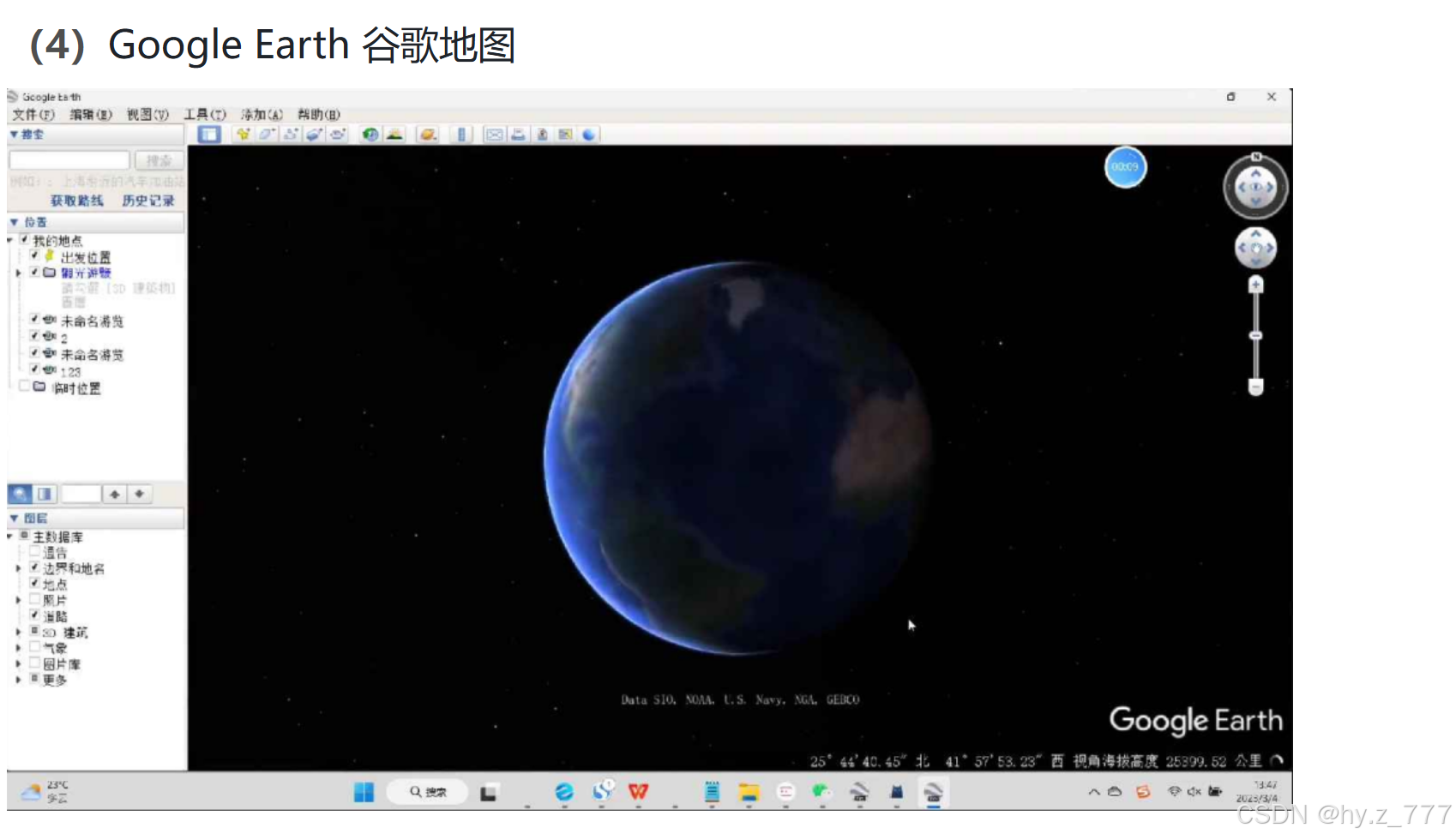
Task: Add a placemark with the pushpin icon
Action: (244, 135)
